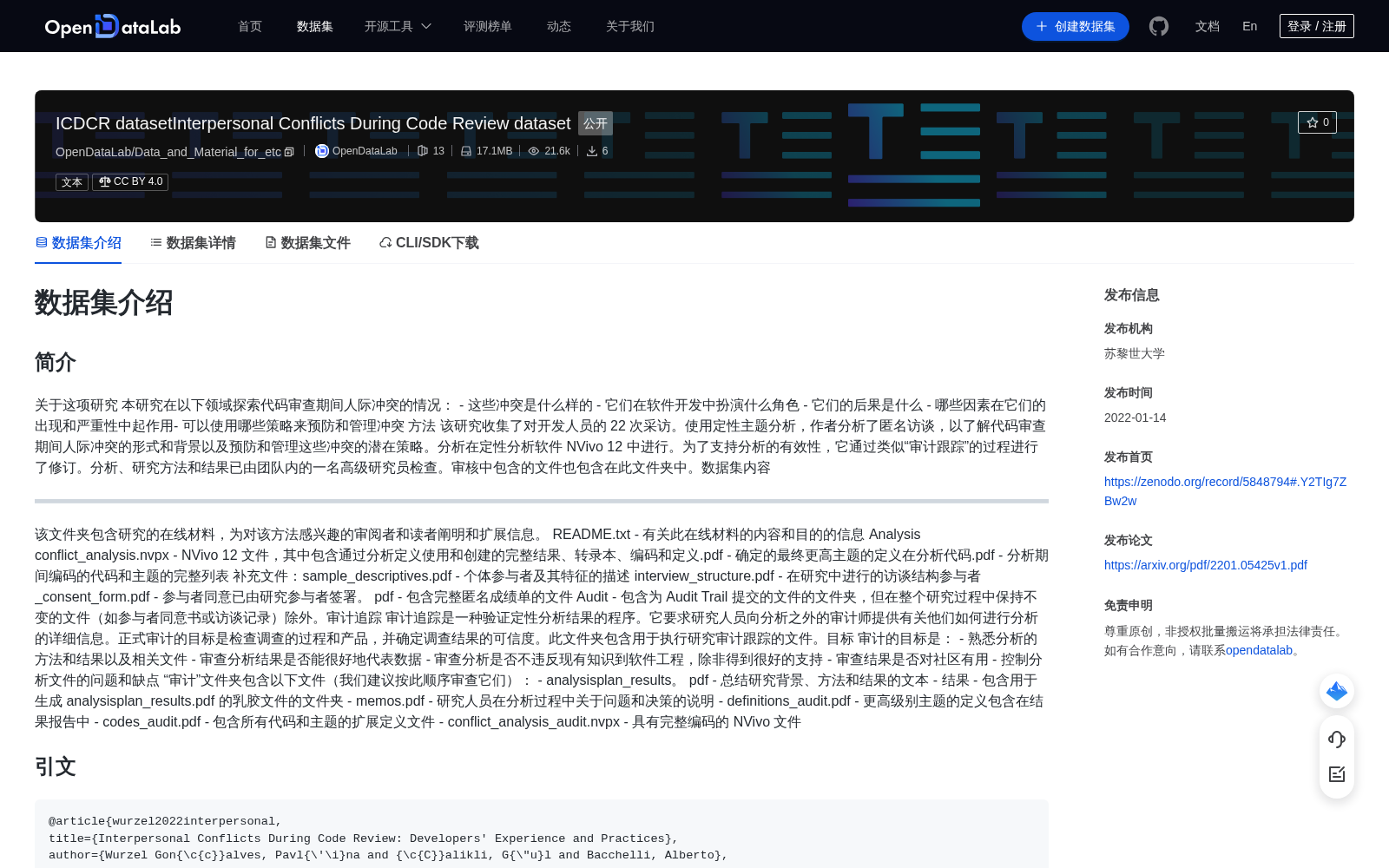Open 数据集 in the top navigation
The height and width of the screenshot is (868, 1389).
(315, 26)
